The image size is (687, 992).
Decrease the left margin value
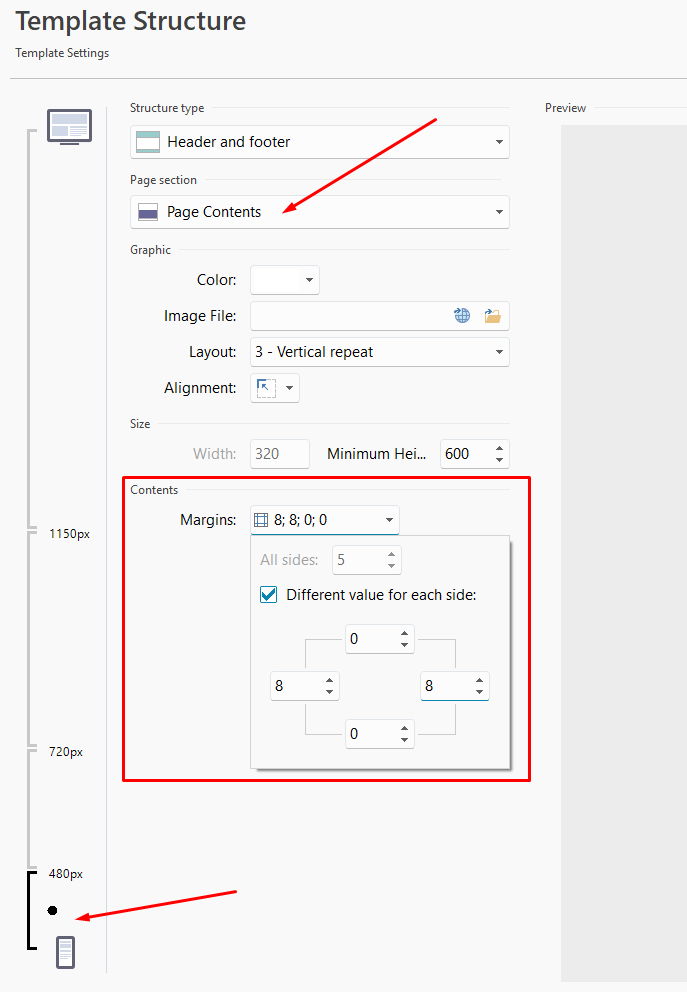[329, 692]
